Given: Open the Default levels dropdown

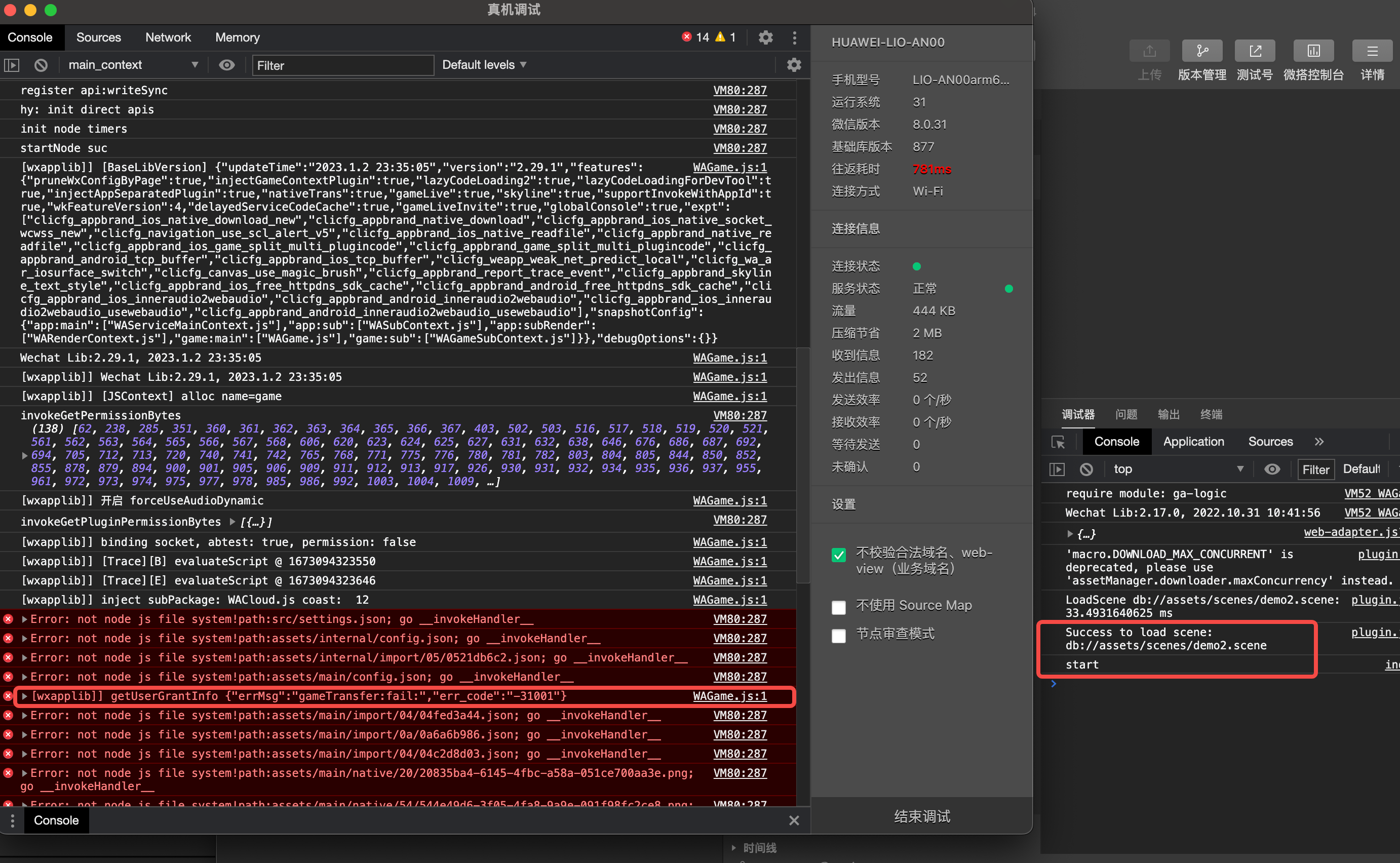Looking at the screenshot, I should (x=483, y=65).
